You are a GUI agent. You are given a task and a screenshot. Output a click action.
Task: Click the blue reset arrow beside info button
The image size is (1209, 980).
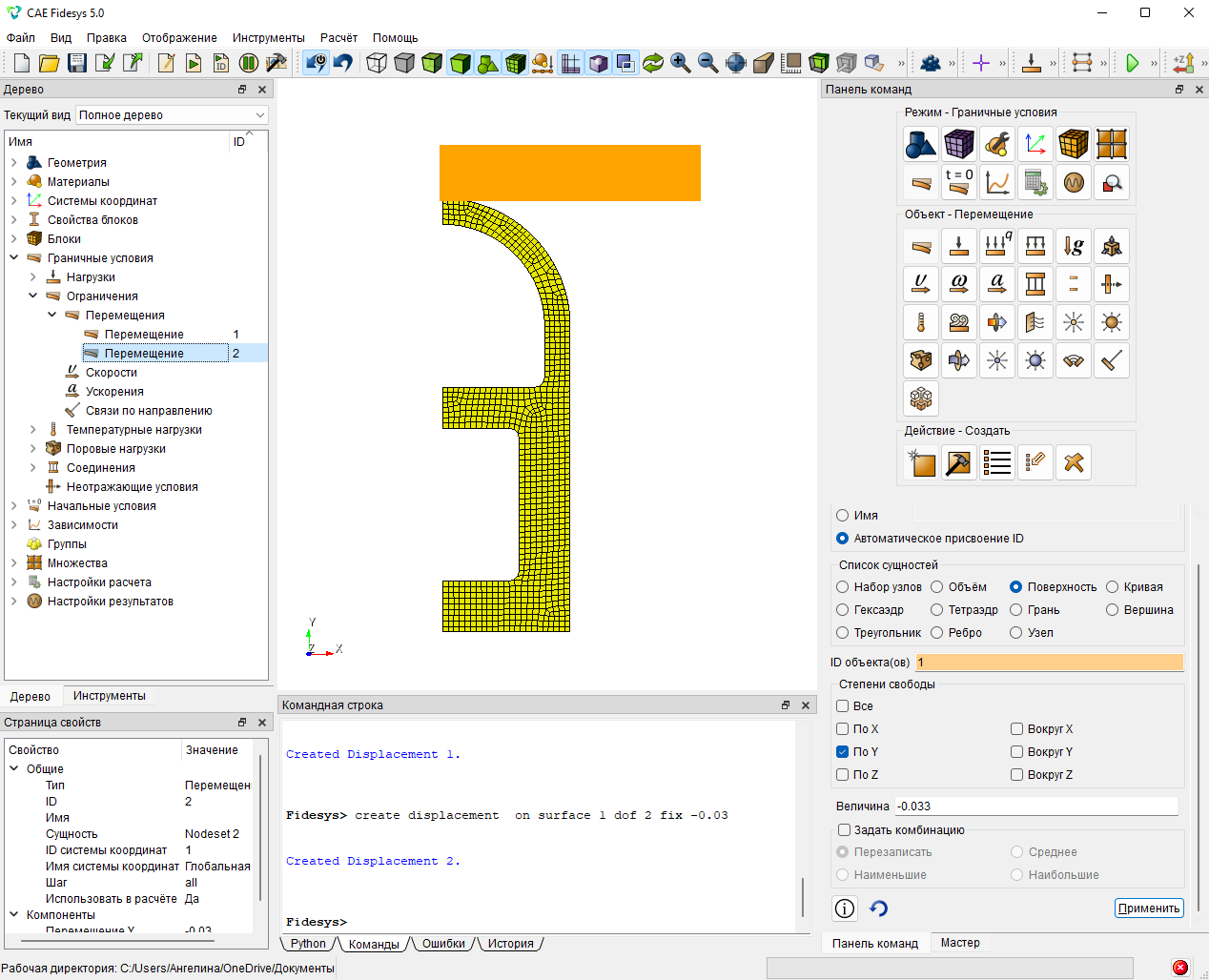point(879,909)
